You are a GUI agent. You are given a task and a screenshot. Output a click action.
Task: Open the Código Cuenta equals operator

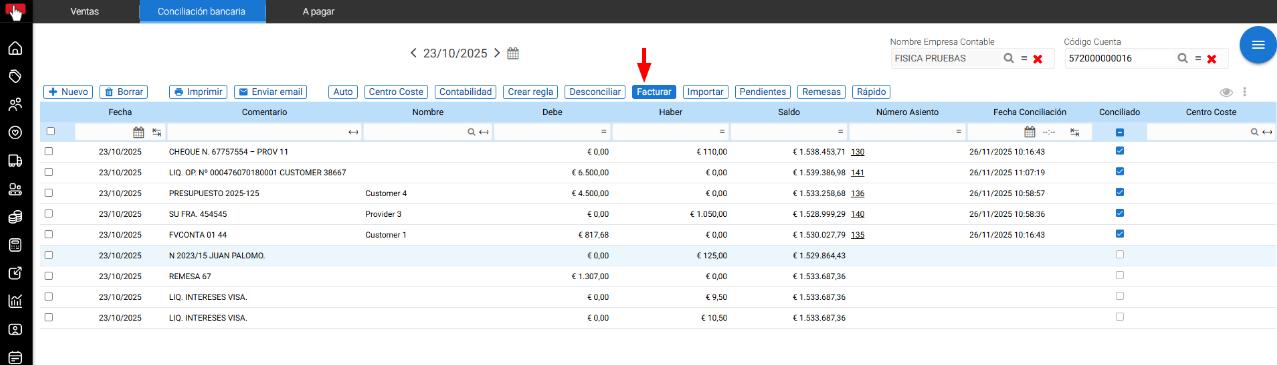(x=1198, y=59)
